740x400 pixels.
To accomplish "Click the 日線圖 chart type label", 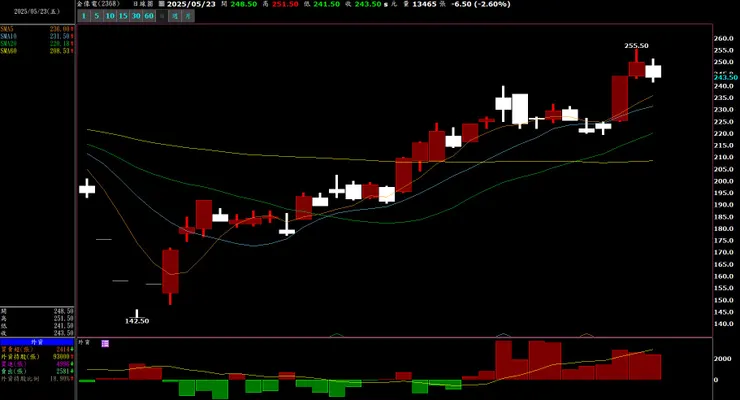I will pyautogui.click(x=143, y=4).
